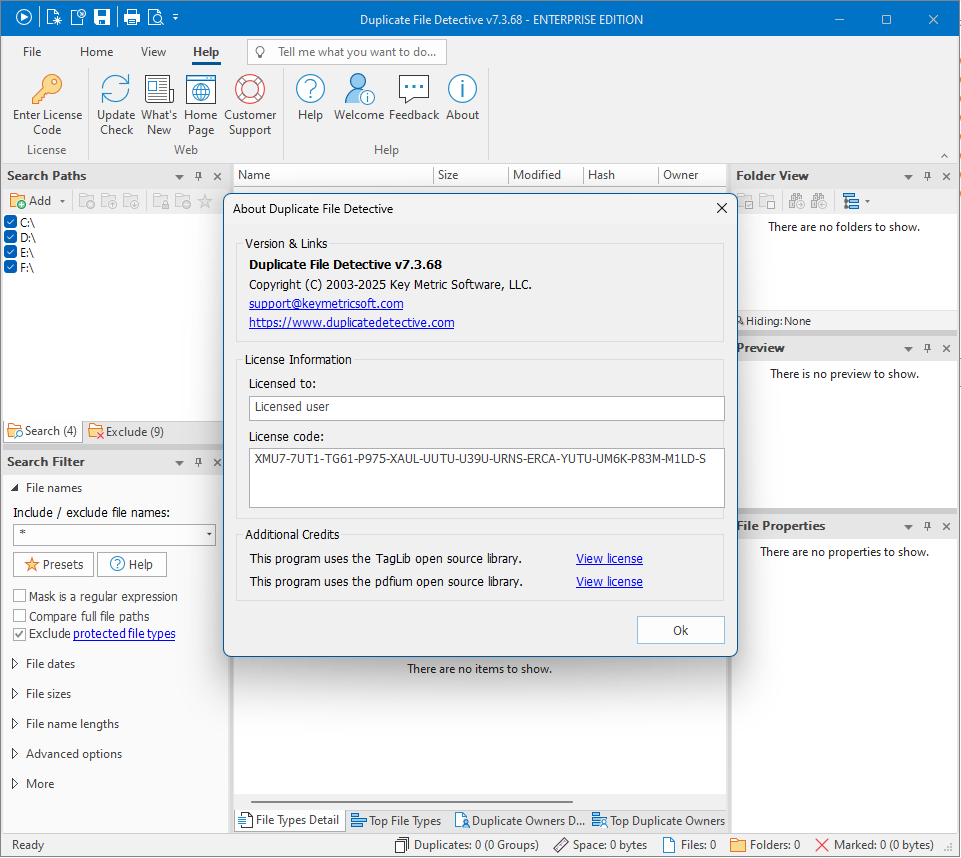Expand the Advanced options section

15,754
